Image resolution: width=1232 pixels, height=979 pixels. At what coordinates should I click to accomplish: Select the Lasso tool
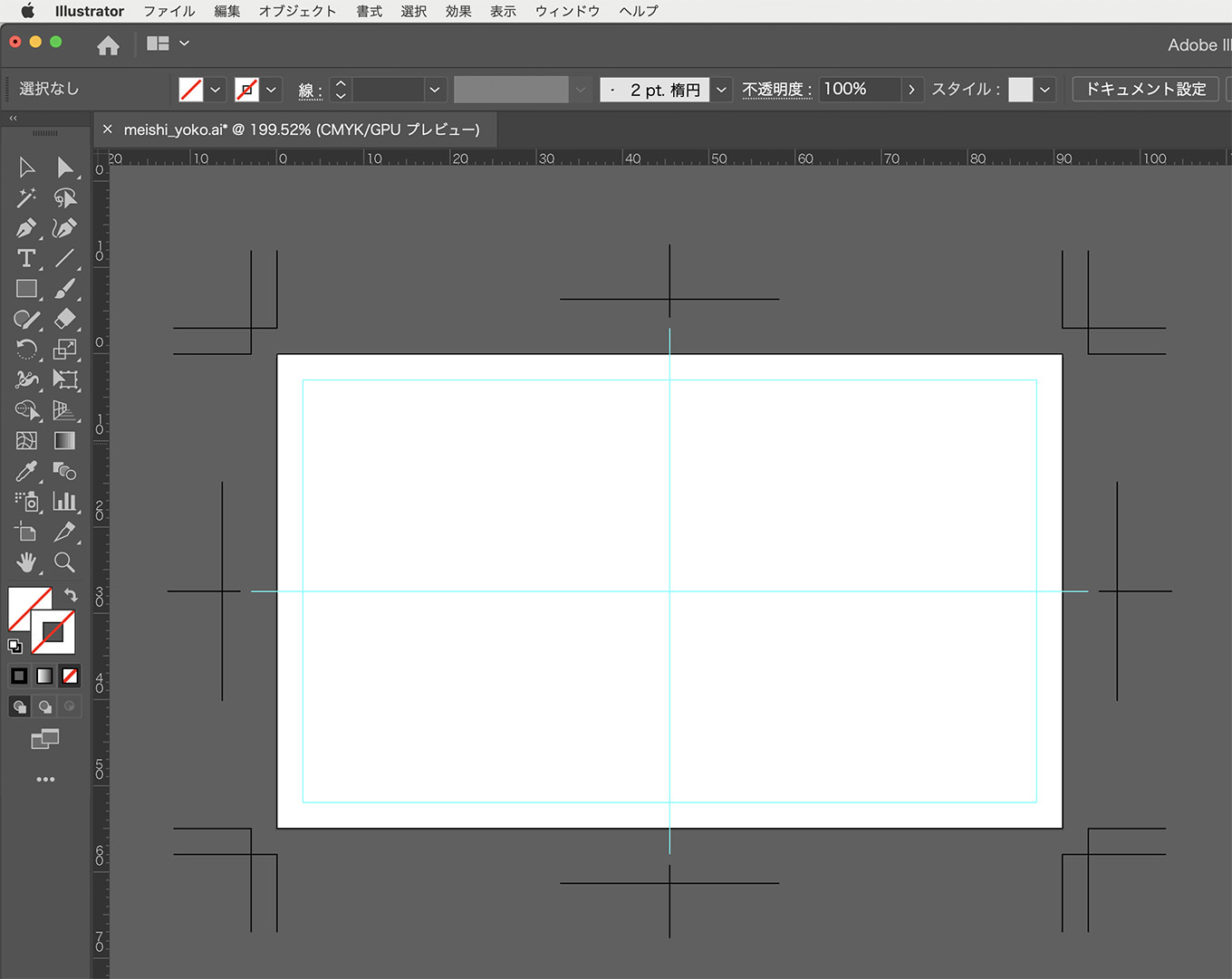click(x=64, y=197)
